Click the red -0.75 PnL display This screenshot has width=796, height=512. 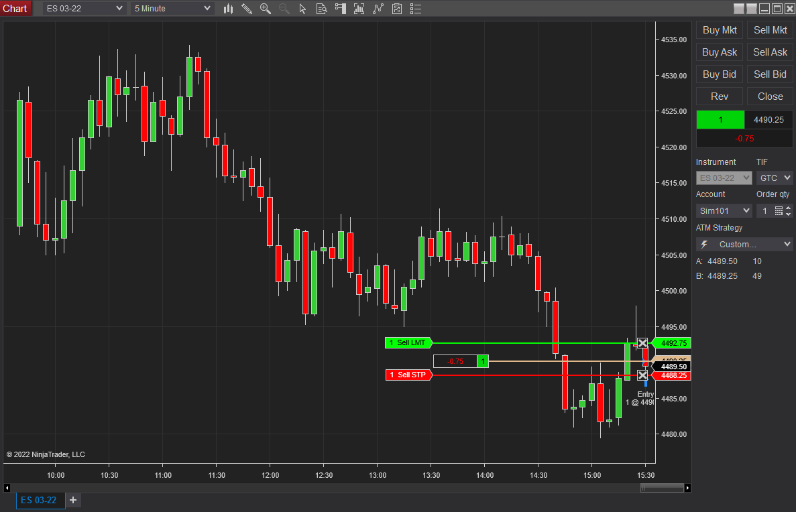[x=744, y=139]
